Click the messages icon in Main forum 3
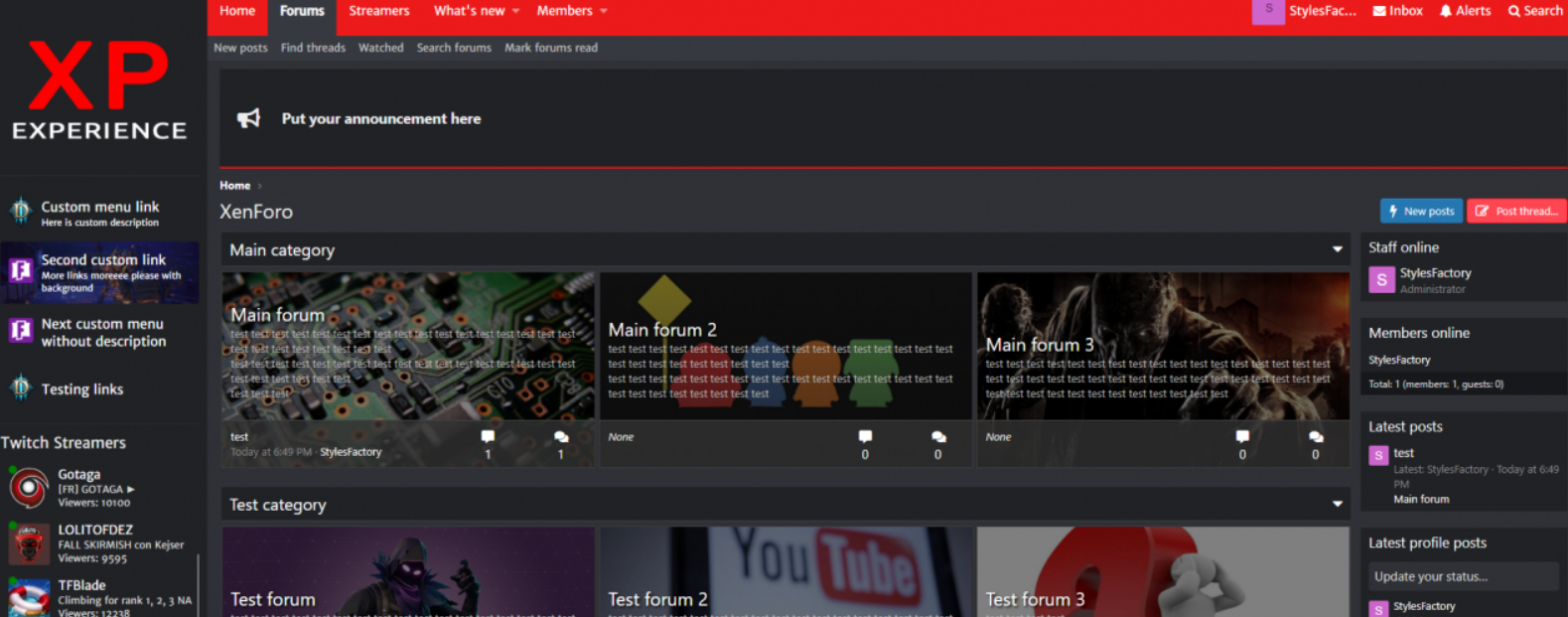1568x617 pixels. click(1316, 436)
